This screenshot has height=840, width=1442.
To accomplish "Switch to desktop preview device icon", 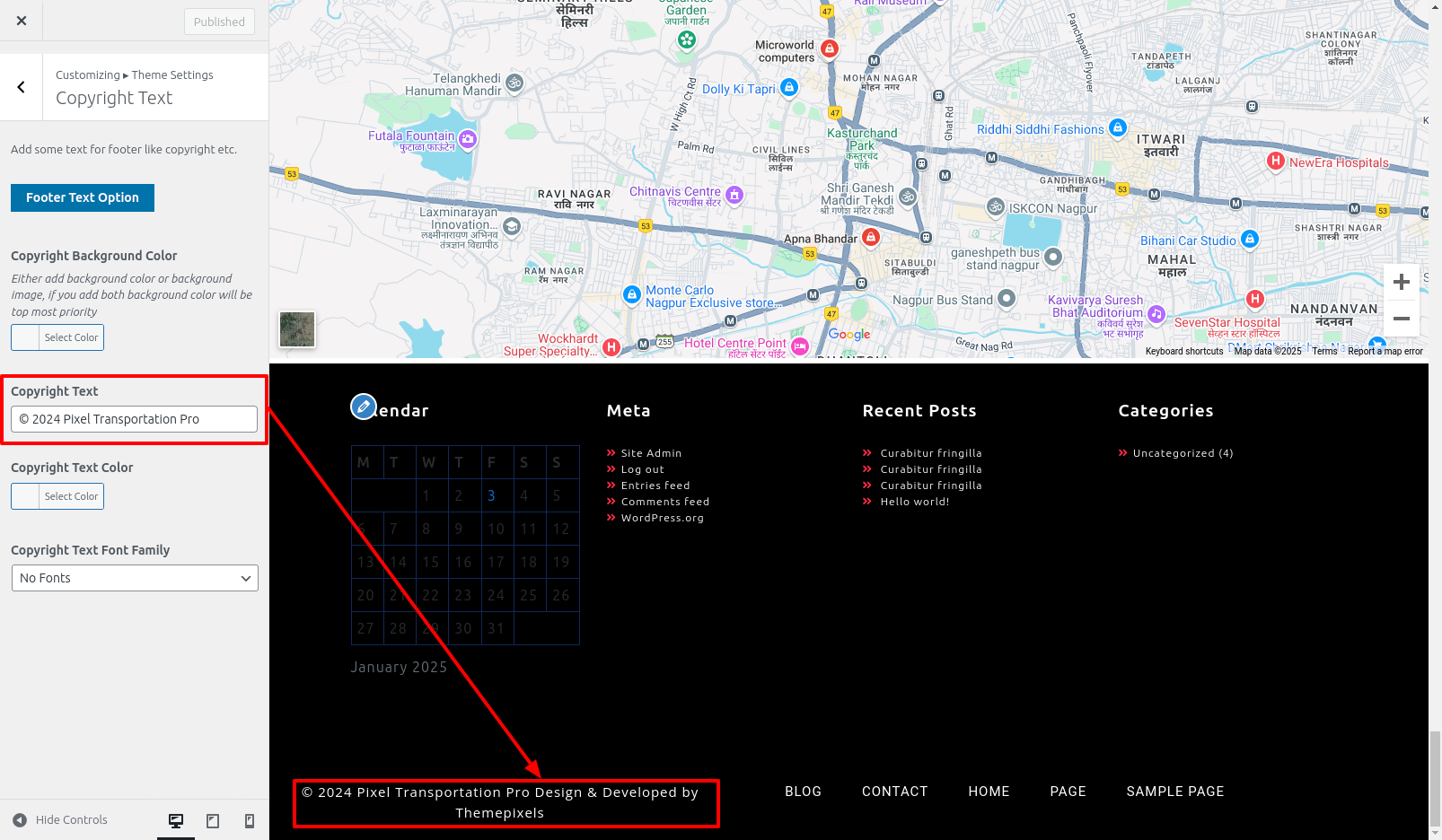I will click(176, 820).
